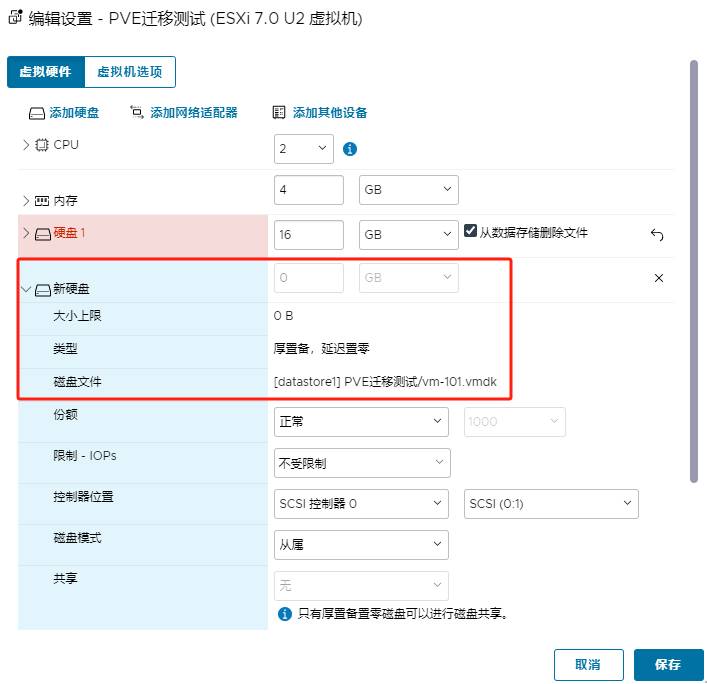
Task: Open the 份额 shares dropdown showing 正常
Action: [362, 422]
